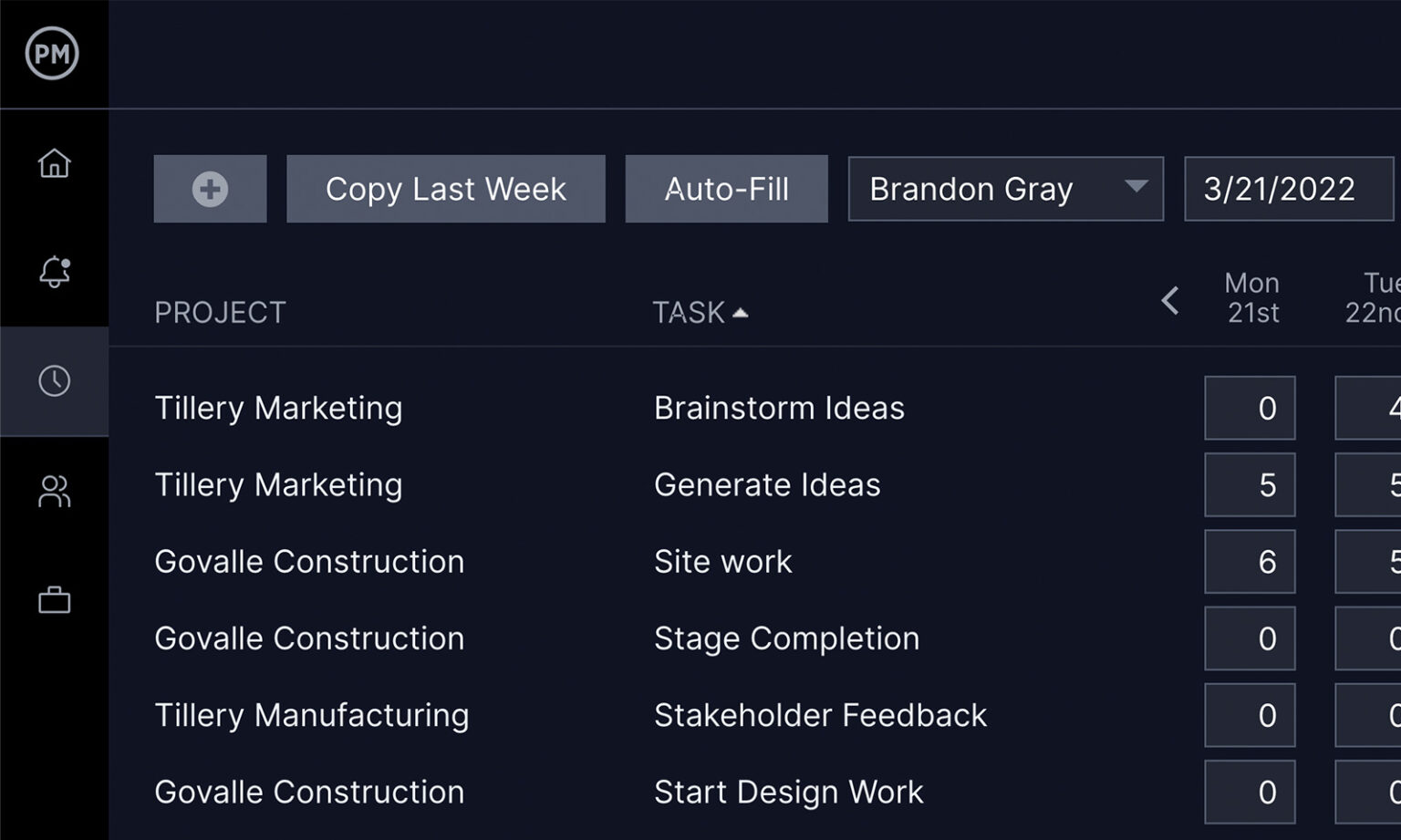Viewport: 1401px width, 840px height.
Task: Click the Copy Last Week button
Action: pos(446,189)
